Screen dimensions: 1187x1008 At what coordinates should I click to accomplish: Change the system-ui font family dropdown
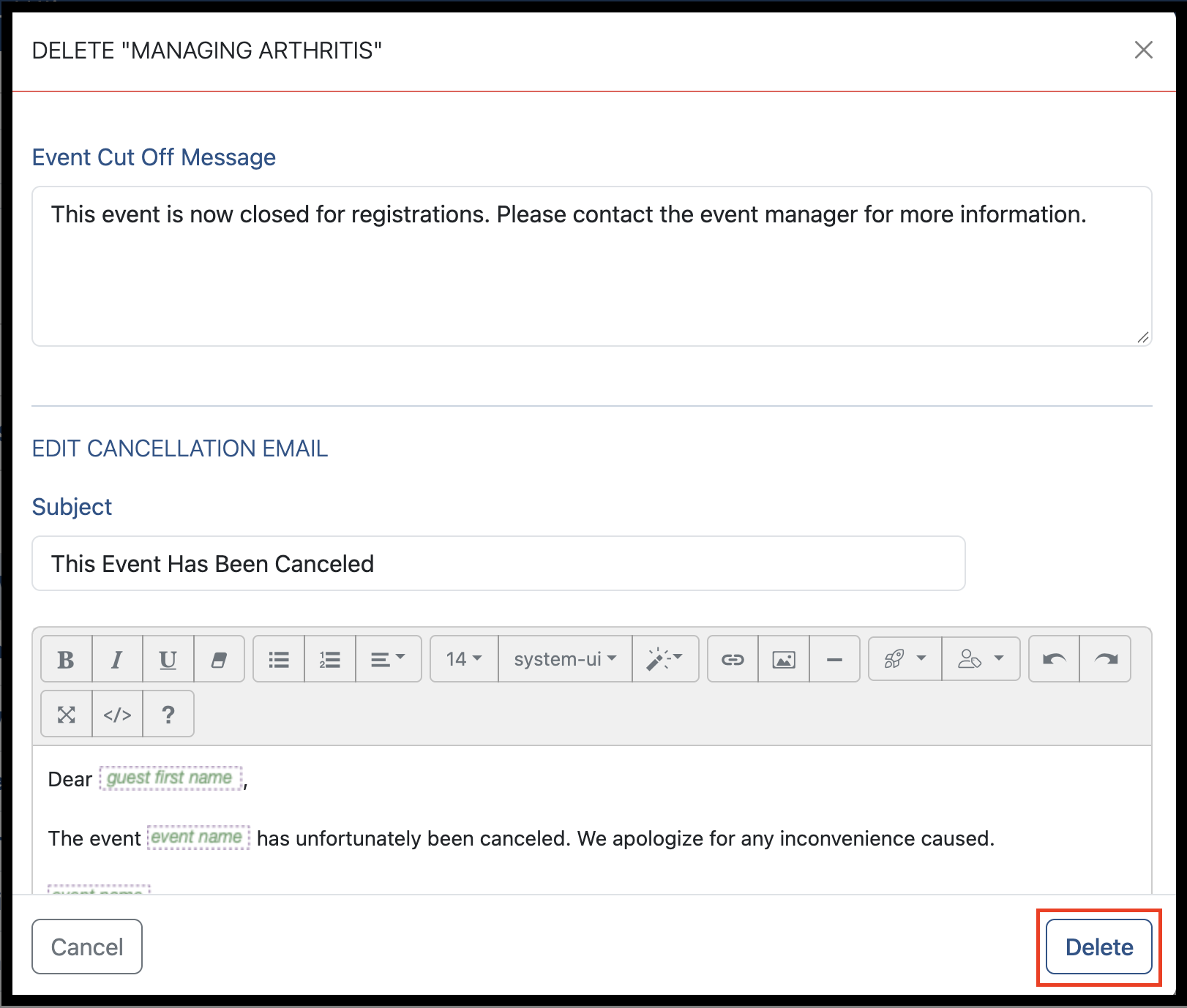pos(565,659)
